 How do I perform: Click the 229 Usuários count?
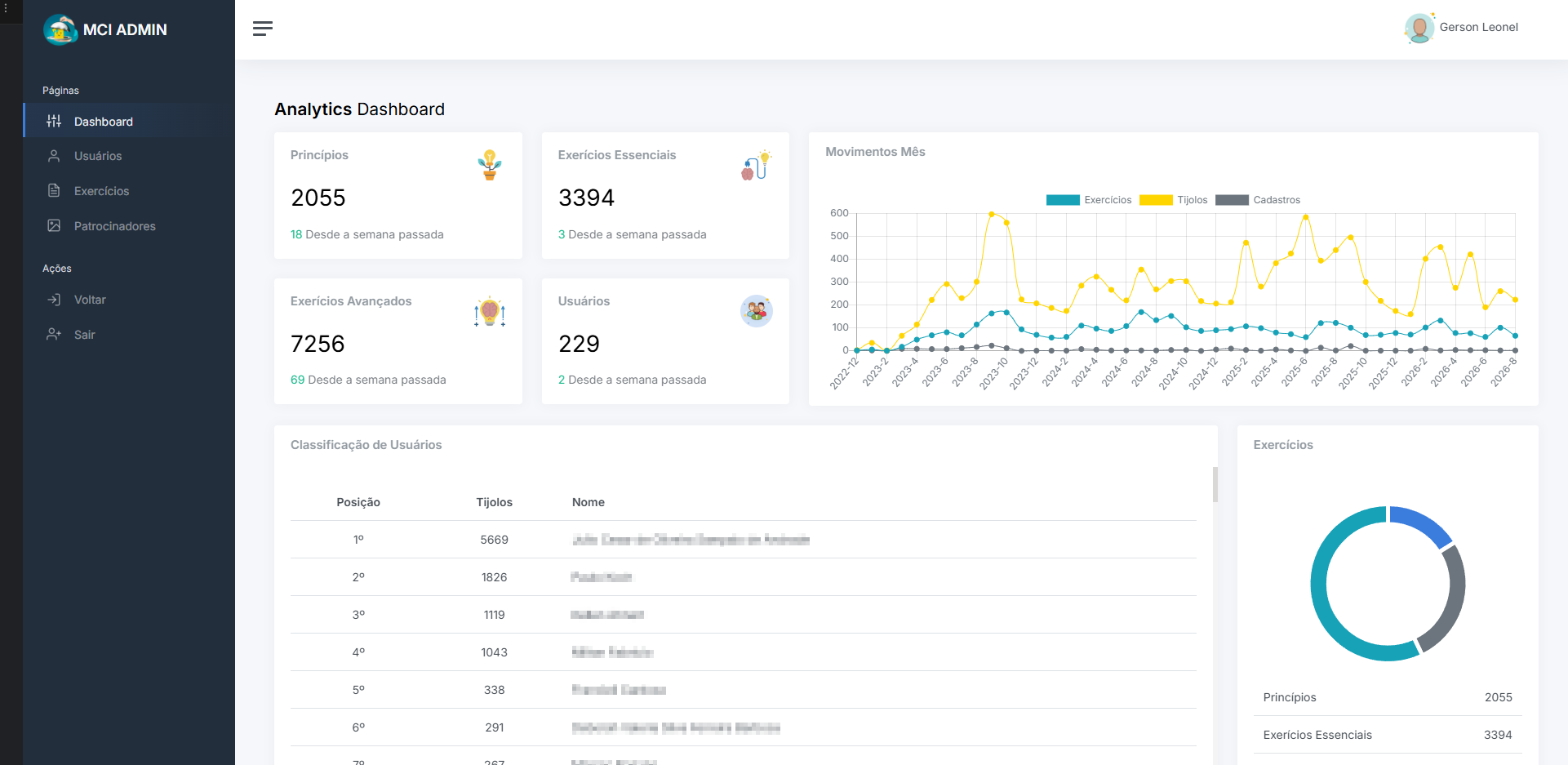(x=579, y=344)
